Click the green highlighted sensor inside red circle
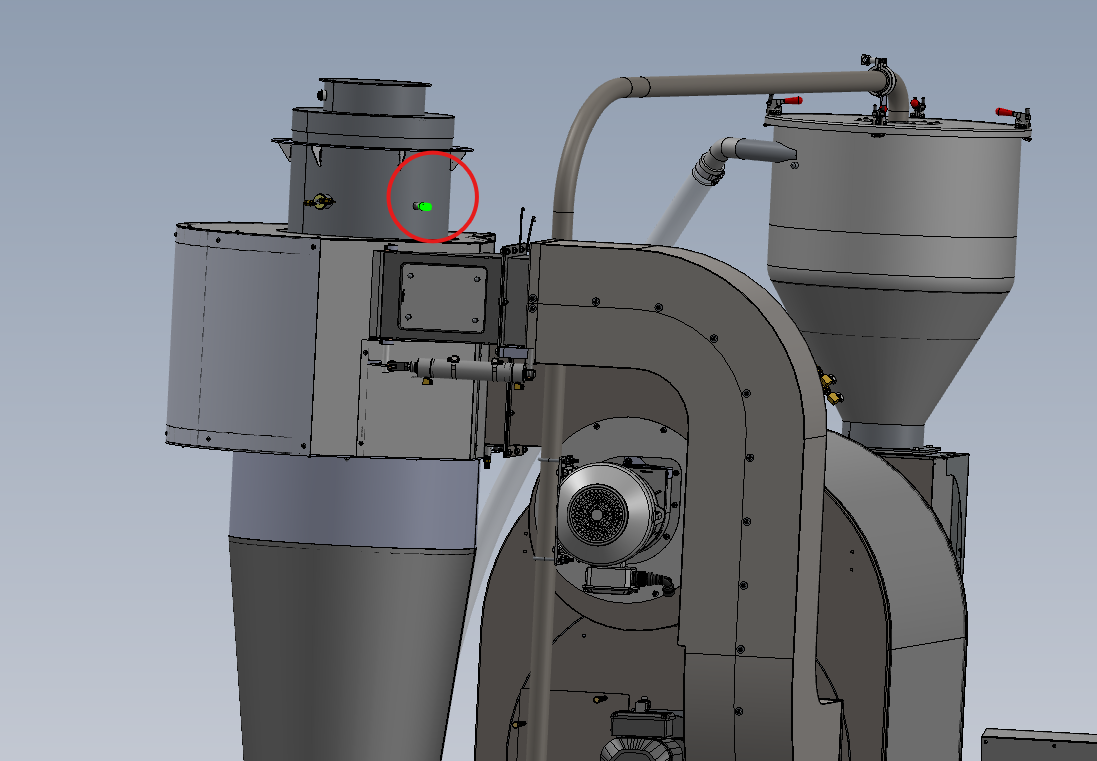Viewport: 1097px width, 761px height. [x=424, y=206]
